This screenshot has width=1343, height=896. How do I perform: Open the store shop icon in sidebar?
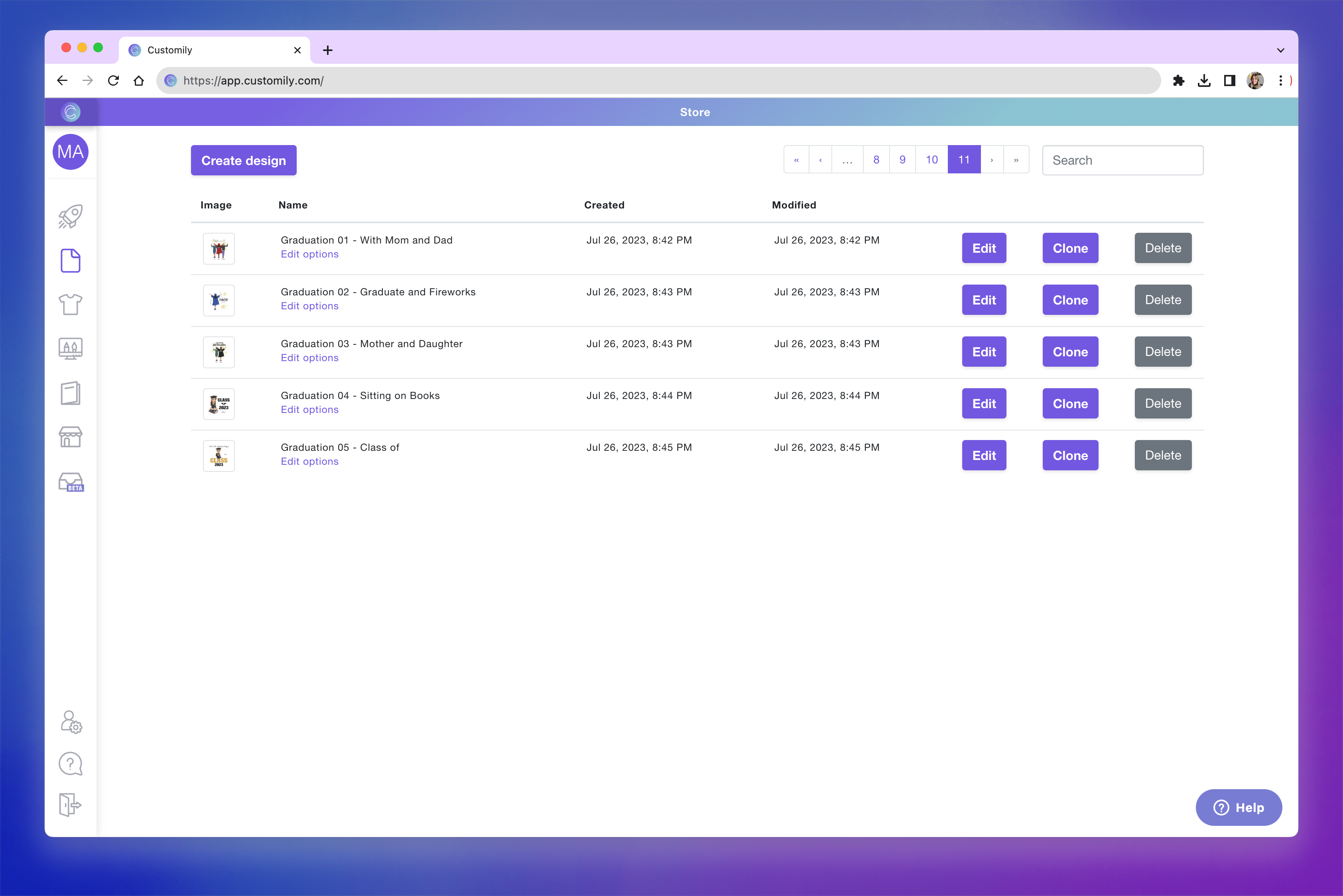[x=70, y=437]
